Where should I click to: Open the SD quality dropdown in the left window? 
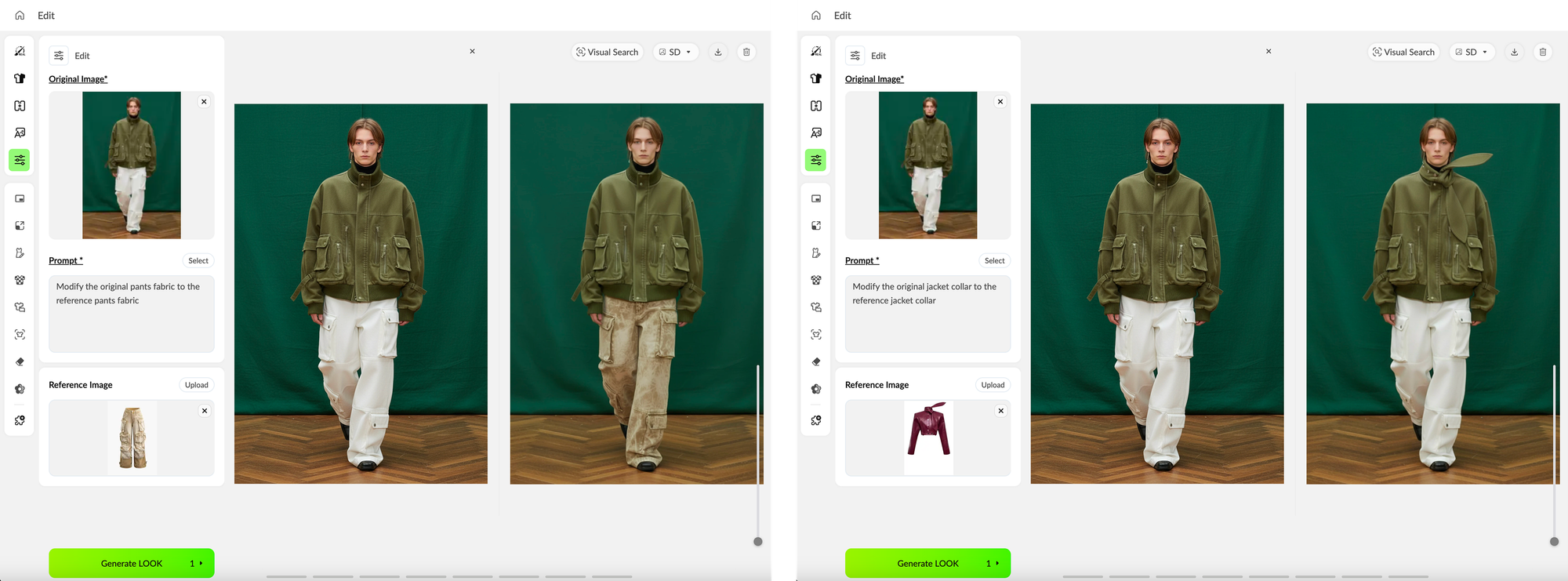point(676,53)
